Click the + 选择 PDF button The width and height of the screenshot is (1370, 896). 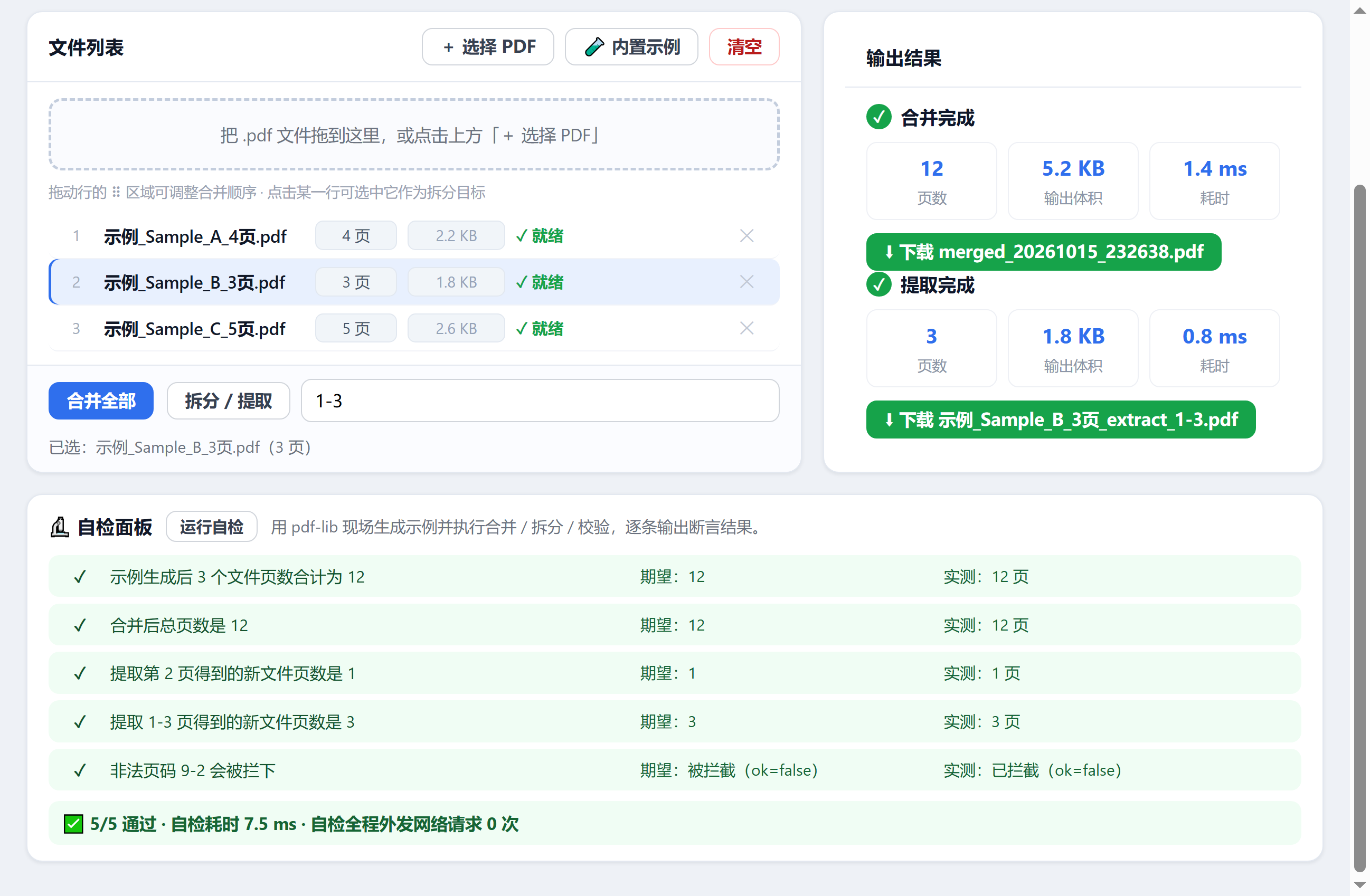pyautogui.click(x=488, y=46)
